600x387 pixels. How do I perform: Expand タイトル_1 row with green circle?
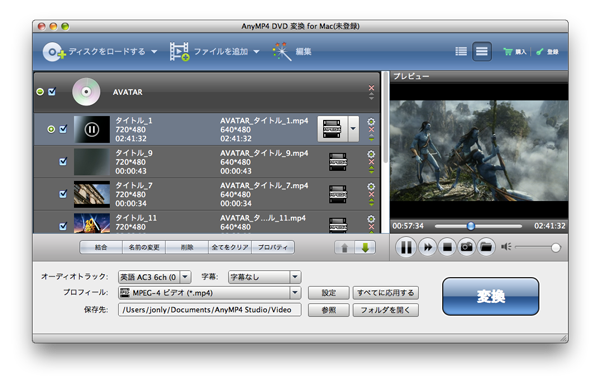point(51,129)
